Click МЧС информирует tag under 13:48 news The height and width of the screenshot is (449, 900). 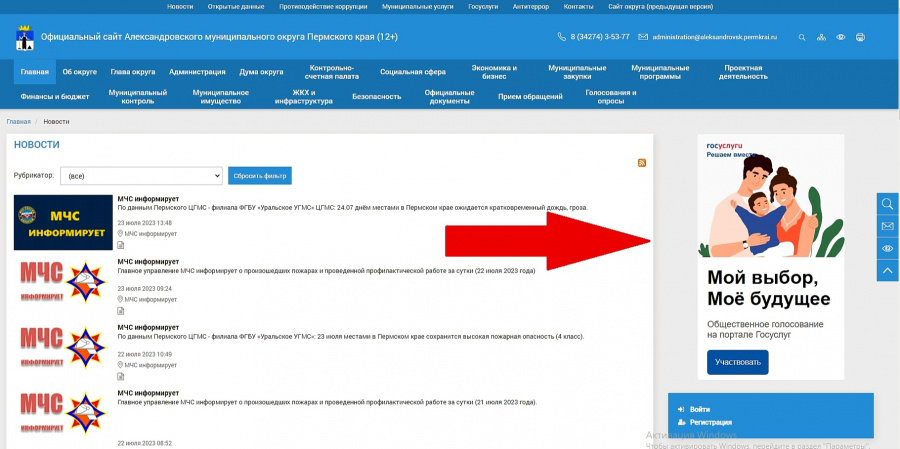click(x=150, y=234)
